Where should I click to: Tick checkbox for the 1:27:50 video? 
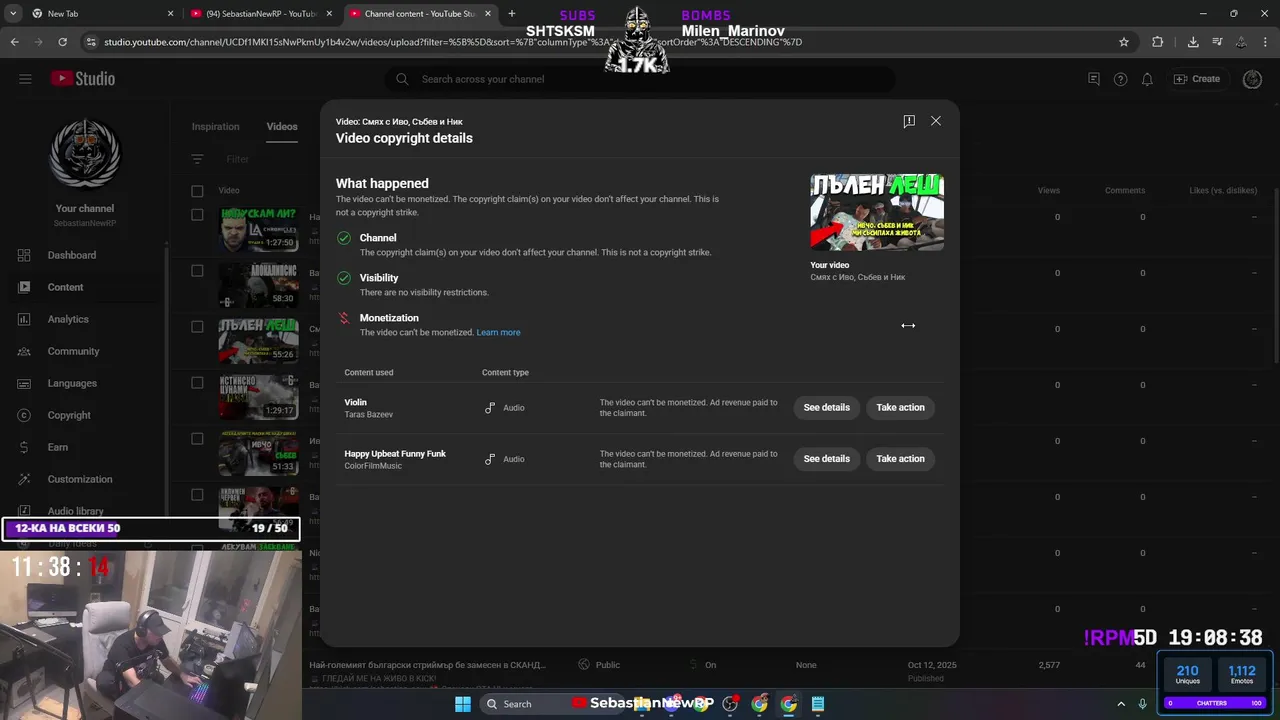pyautogui.click(x=197, y=215)
